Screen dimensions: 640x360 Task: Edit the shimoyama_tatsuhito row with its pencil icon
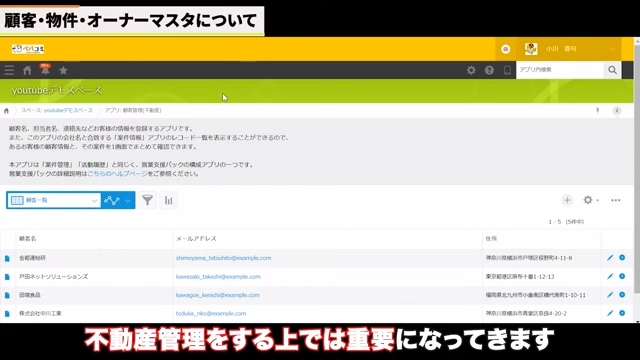coord(610,258)
